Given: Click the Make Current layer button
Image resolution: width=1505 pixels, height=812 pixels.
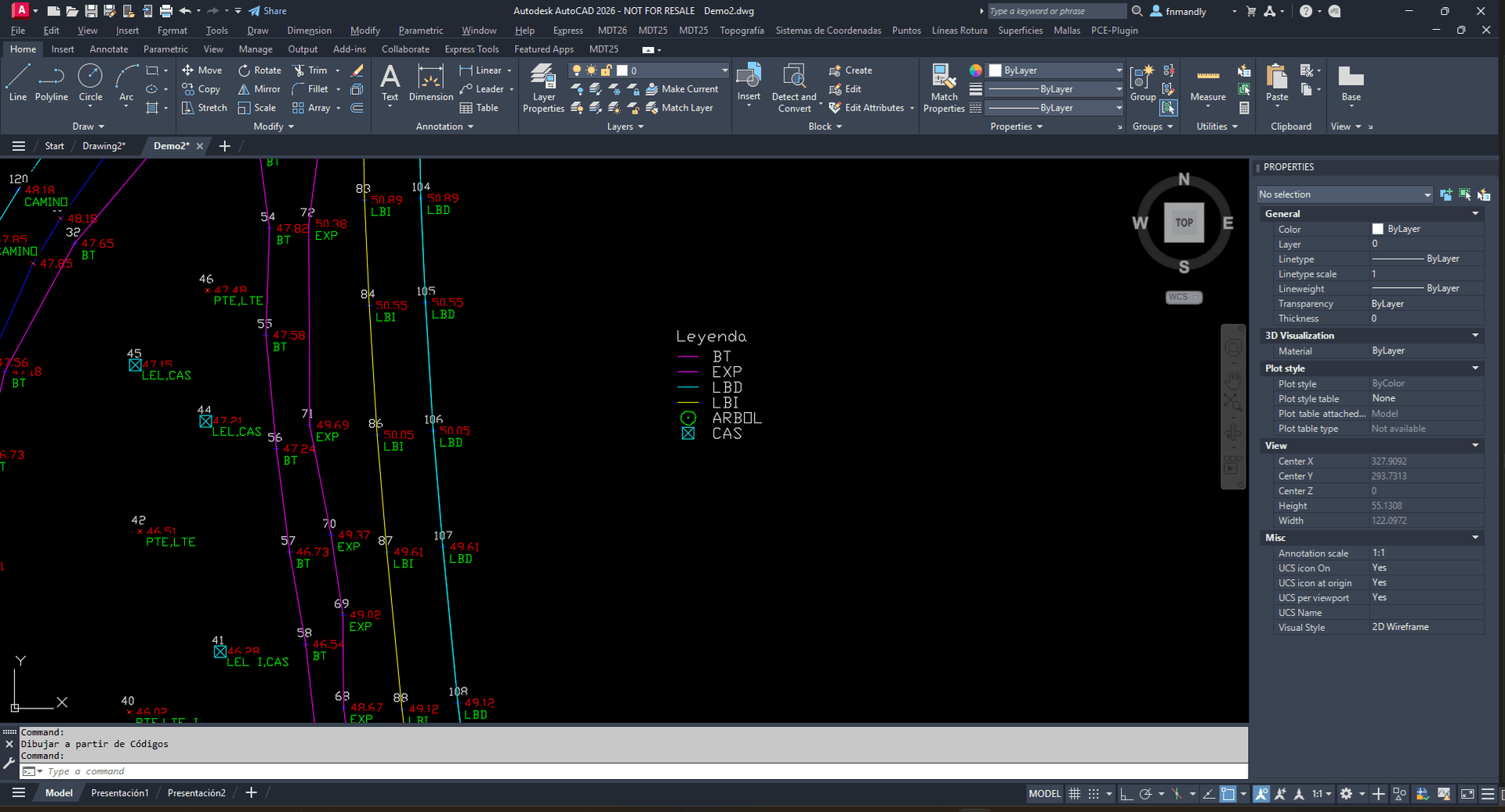Looking at the screenshot, I should (x=682, y=89).
